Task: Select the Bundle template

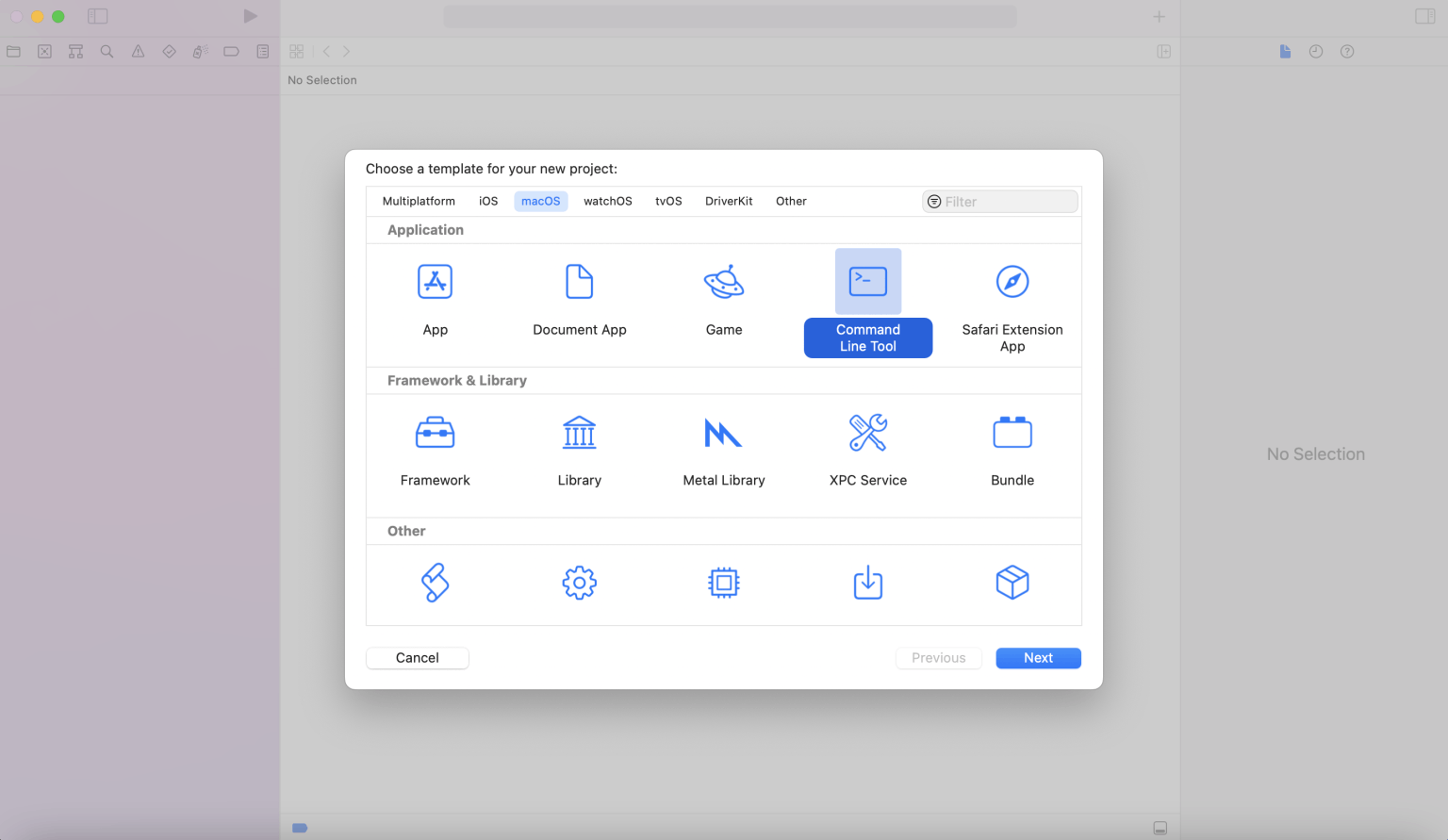Action: click(x=1012, y=450)
